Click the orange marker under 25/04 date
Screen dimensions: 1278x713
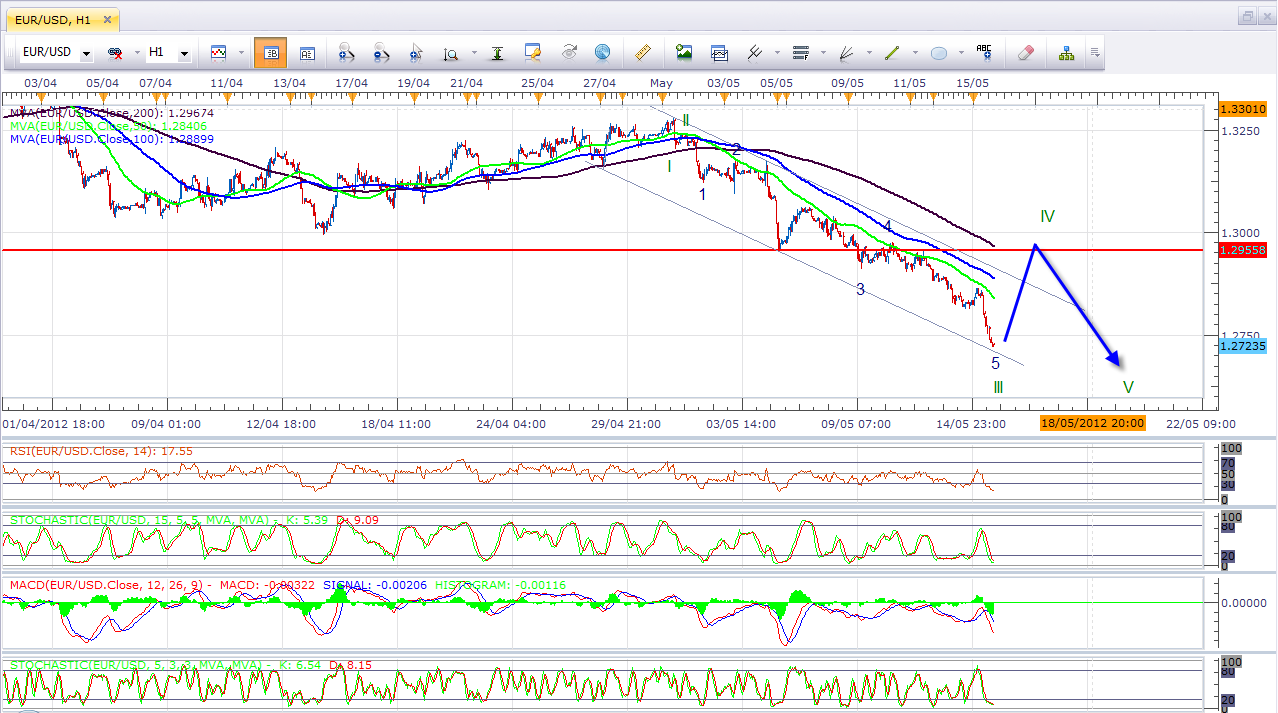[x=539, y=97]
